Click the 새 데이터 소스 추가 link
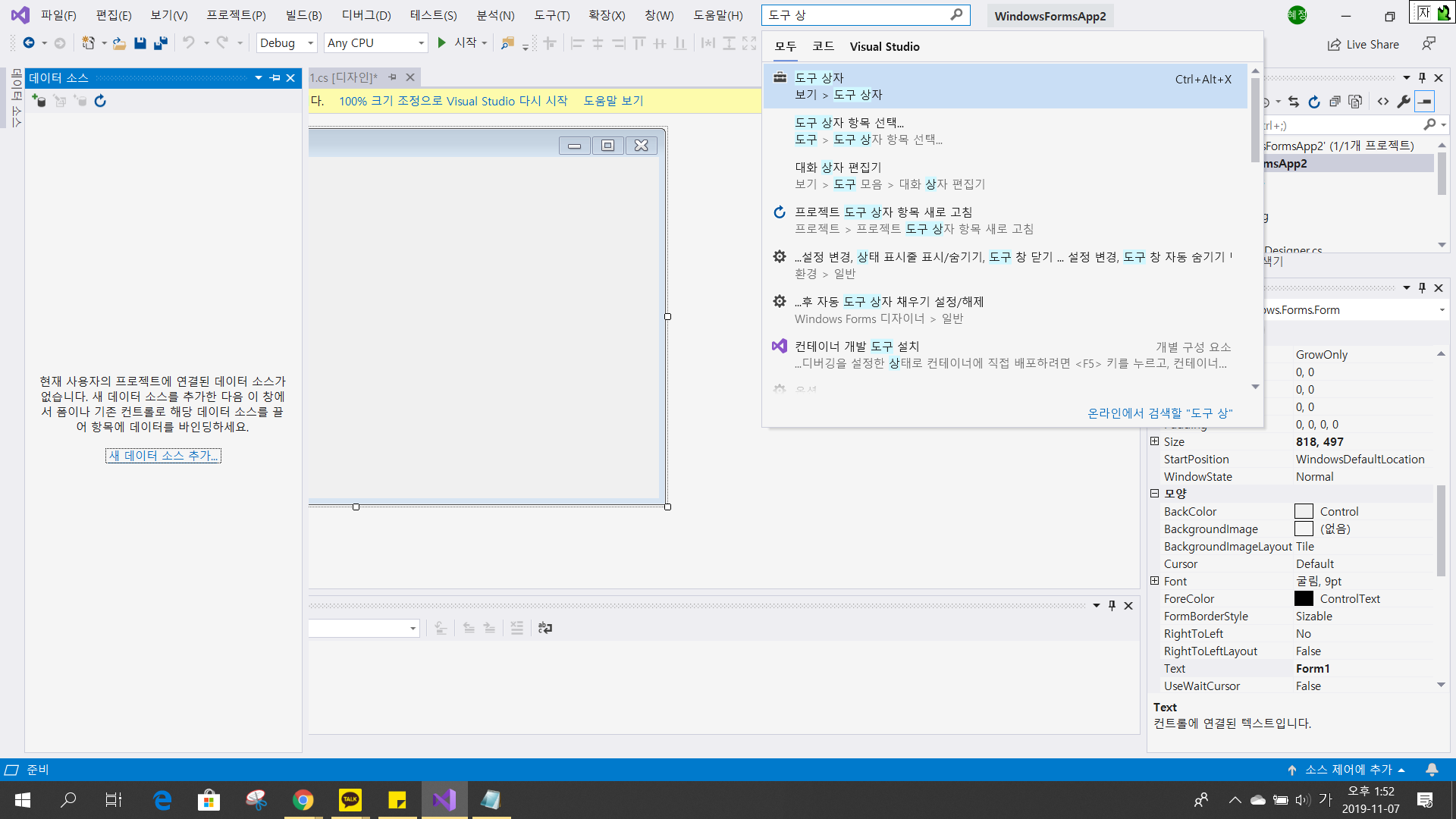Screen dimensions: 1456x819 (163, 456)
